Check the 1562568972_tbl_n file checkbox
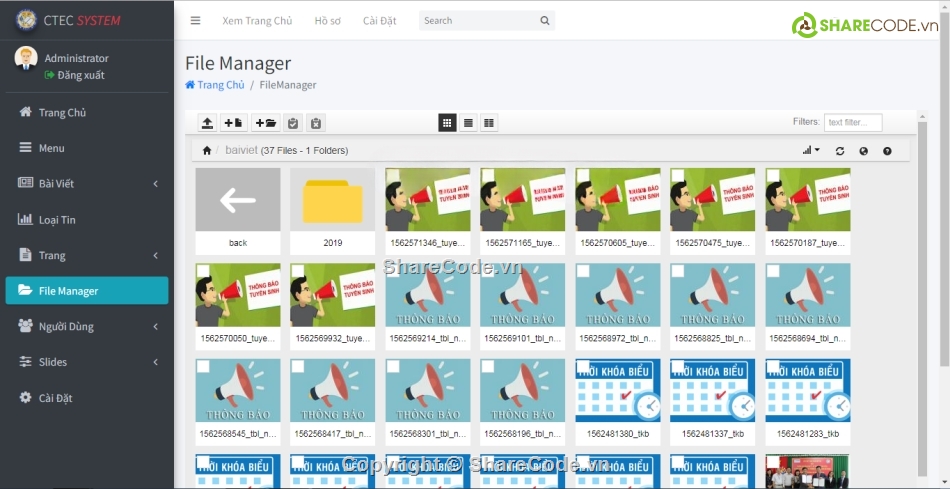Screen dimensions: 950x489 click(x=583, y=271)
